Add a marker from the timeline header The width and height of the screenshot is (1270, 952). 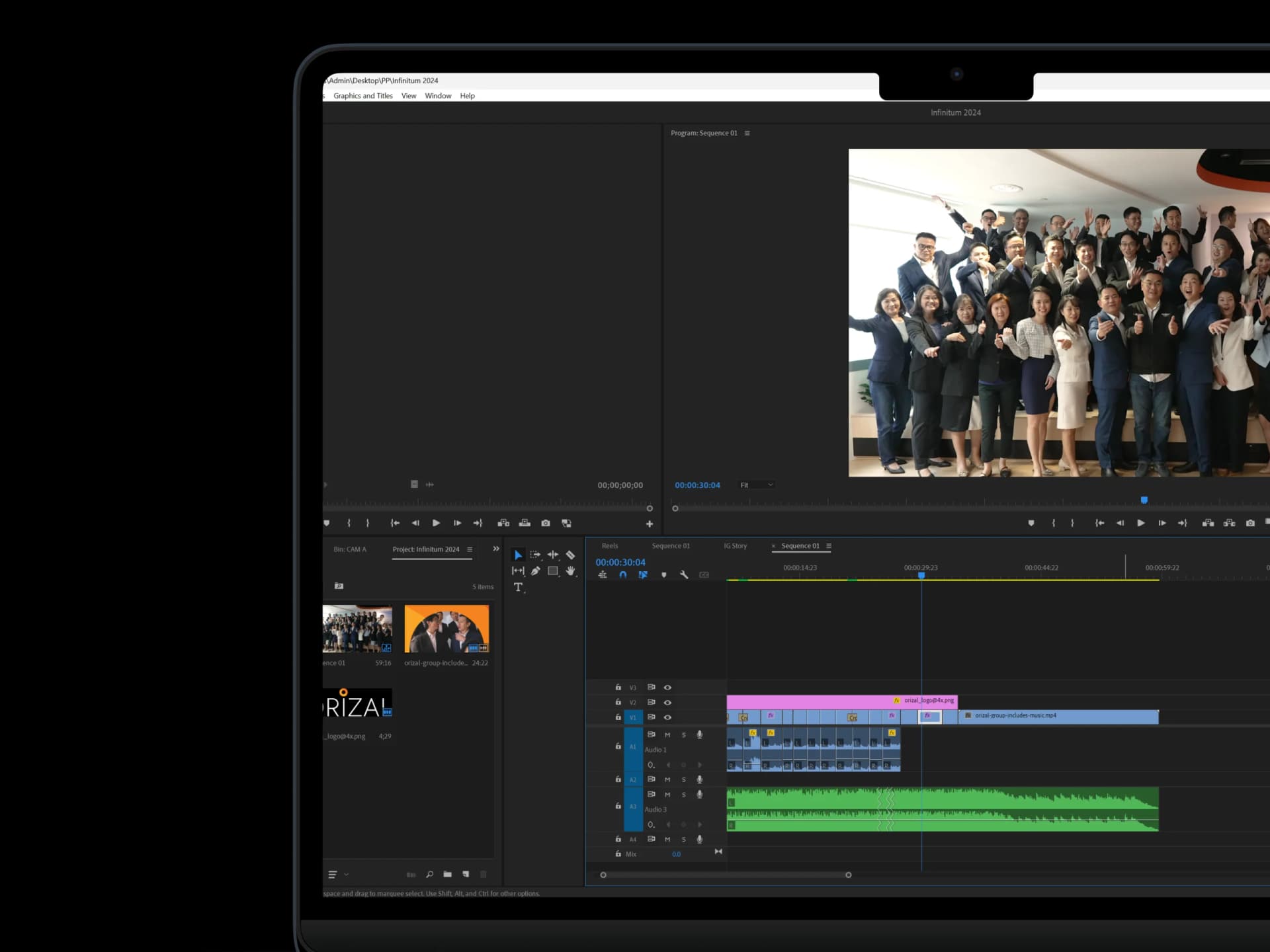click(663, 575)
